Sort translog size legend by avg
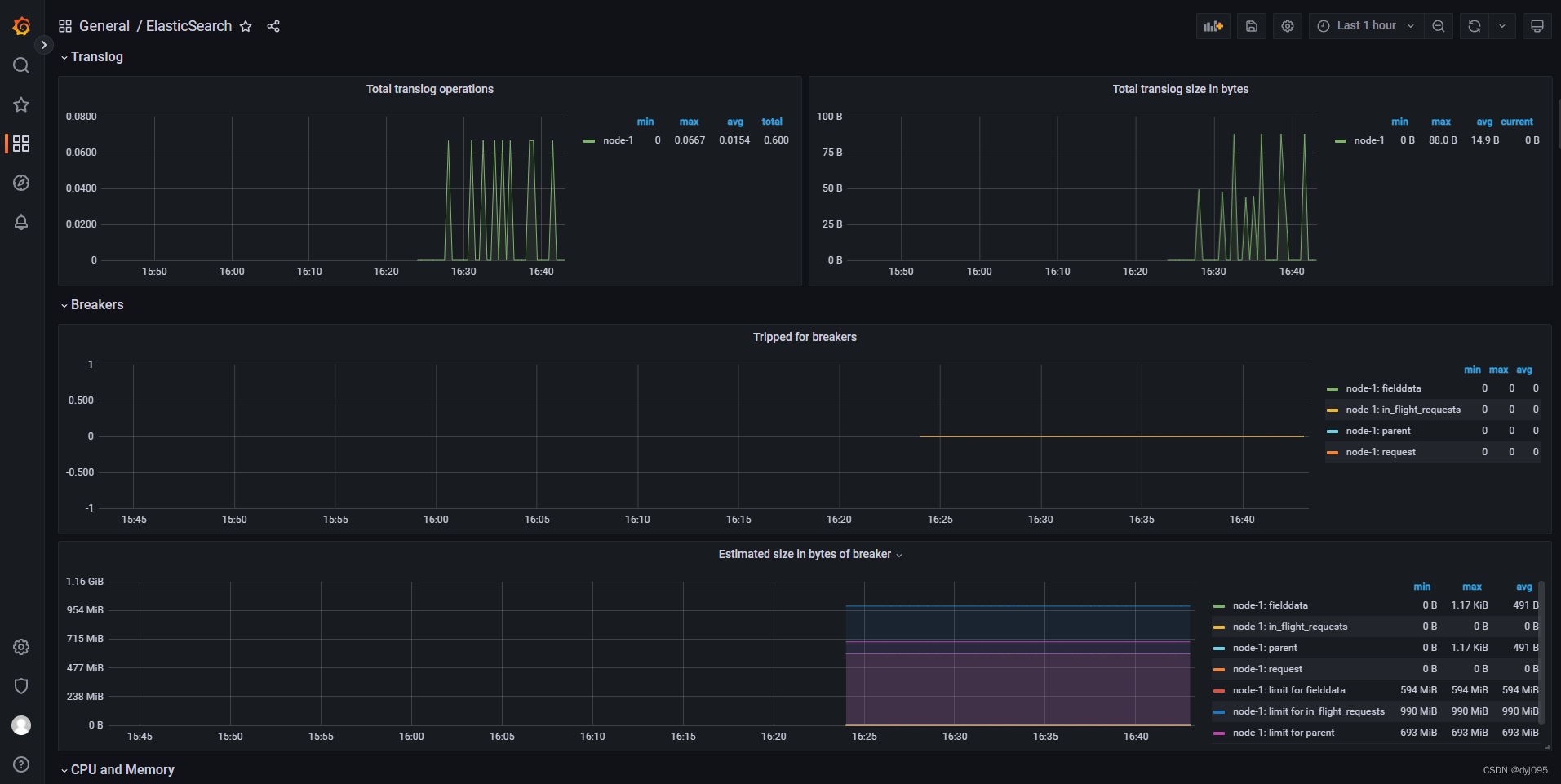The height and width of the screenshot is (784, 1561). [x=1484, y=122]
